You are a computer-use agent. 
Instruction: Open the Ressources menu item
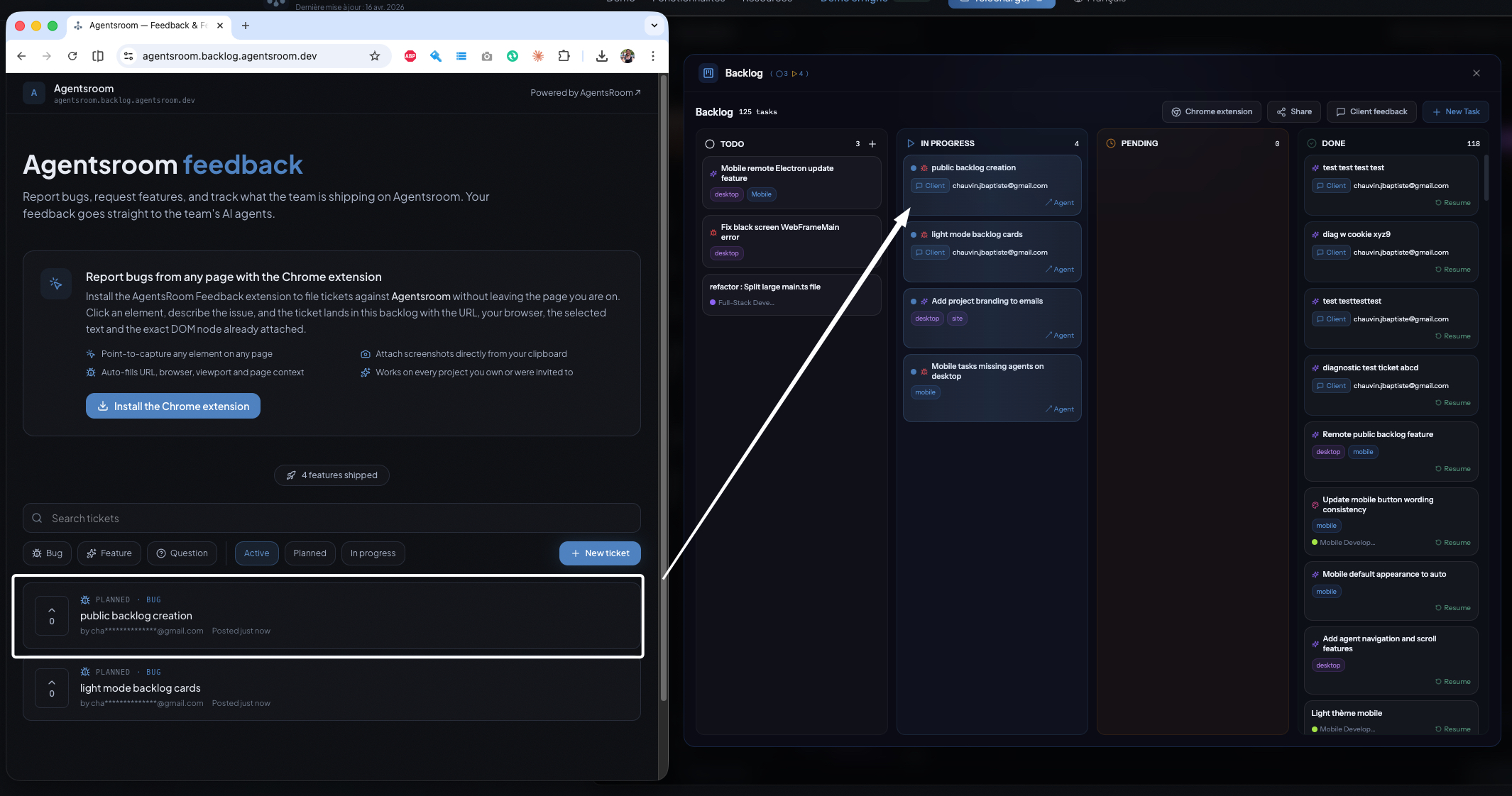tap(767, 2)
